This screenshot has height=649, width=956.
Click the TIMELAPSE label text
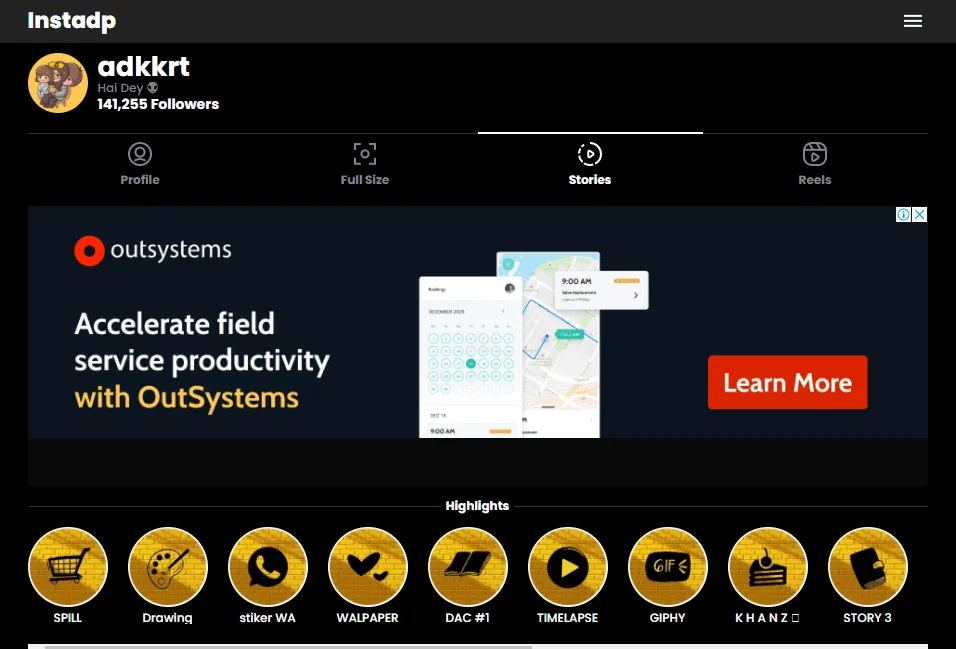tap(568, 618)
